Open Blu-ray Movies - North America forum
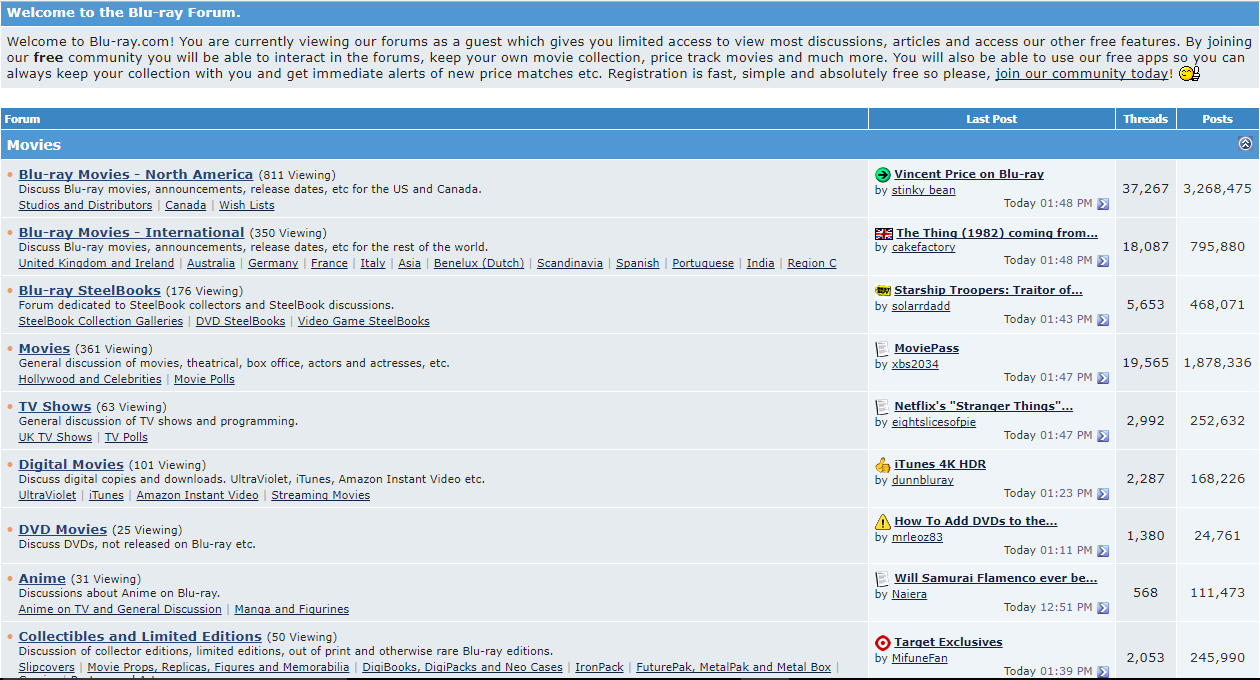The height and width of the screenshot is (680, 1260). click(136, 175)
